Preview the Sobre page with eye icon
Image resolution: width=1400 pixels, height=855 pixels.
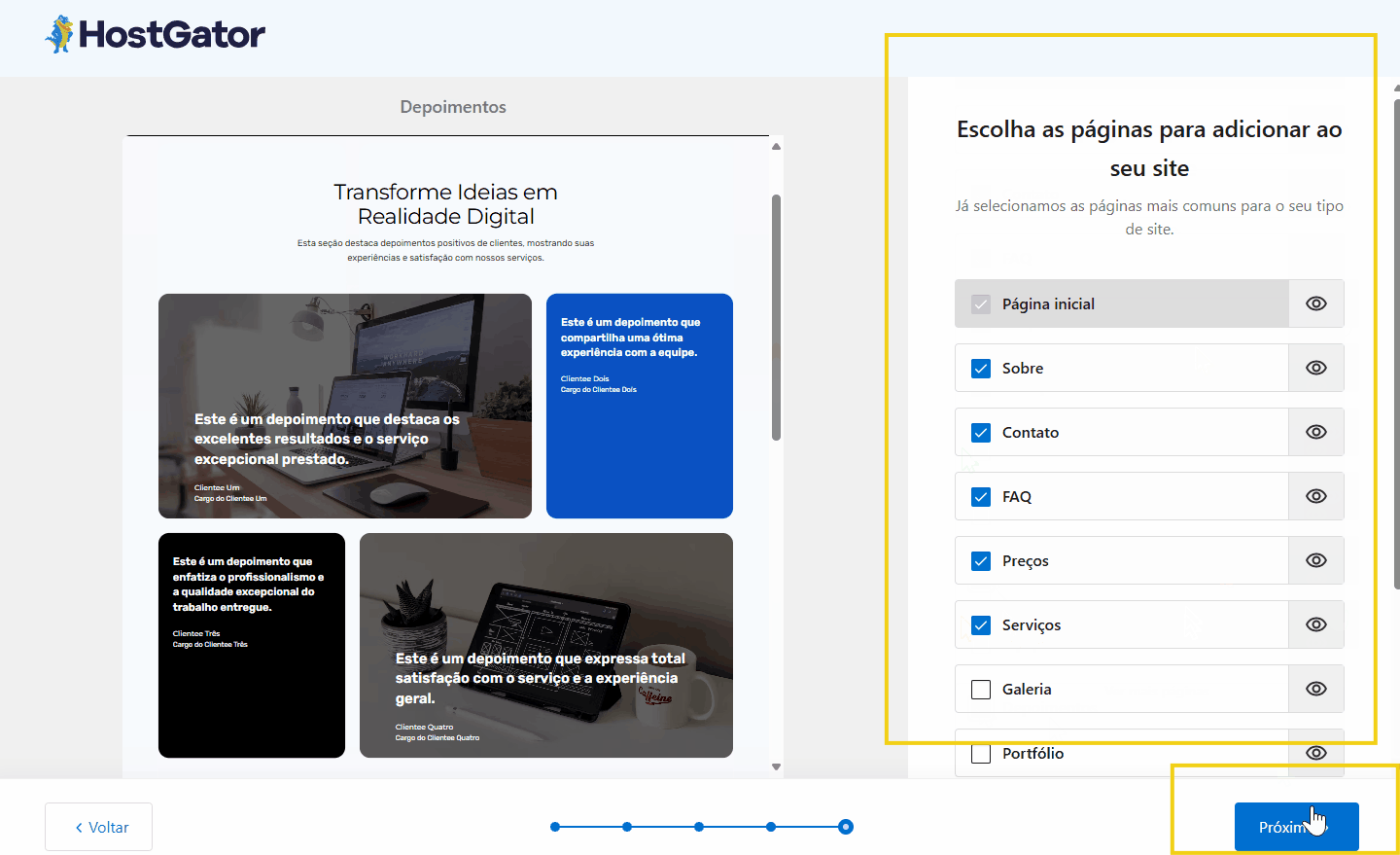point(1316,368)
